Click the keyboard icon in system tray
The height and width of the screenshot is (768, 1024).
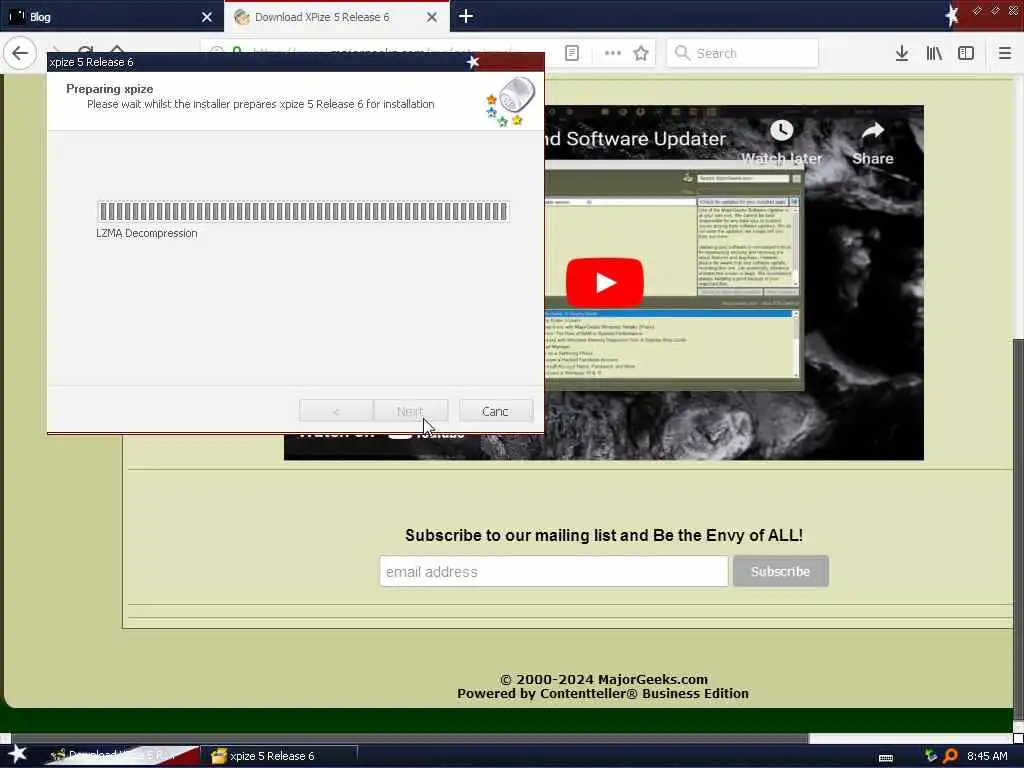[x=886, y=757]
